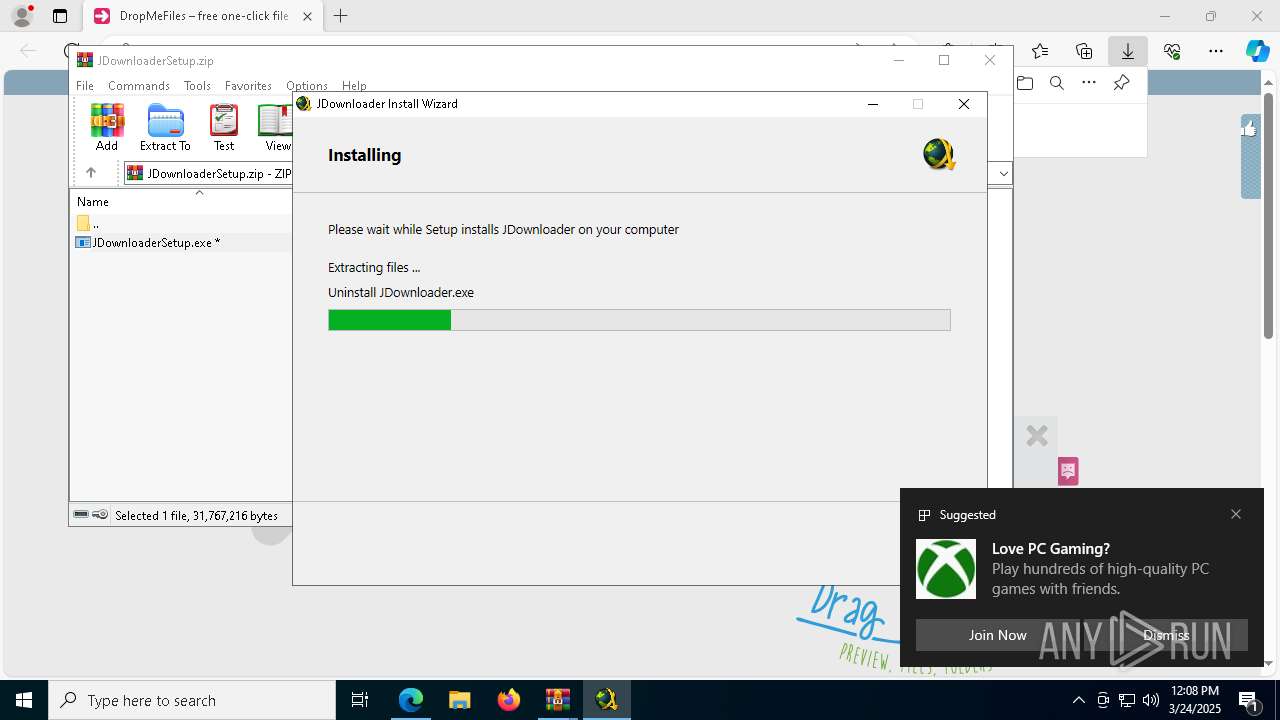Open the Favorites menu in WinRAR

pyautogui.click(x=248, y=86)
